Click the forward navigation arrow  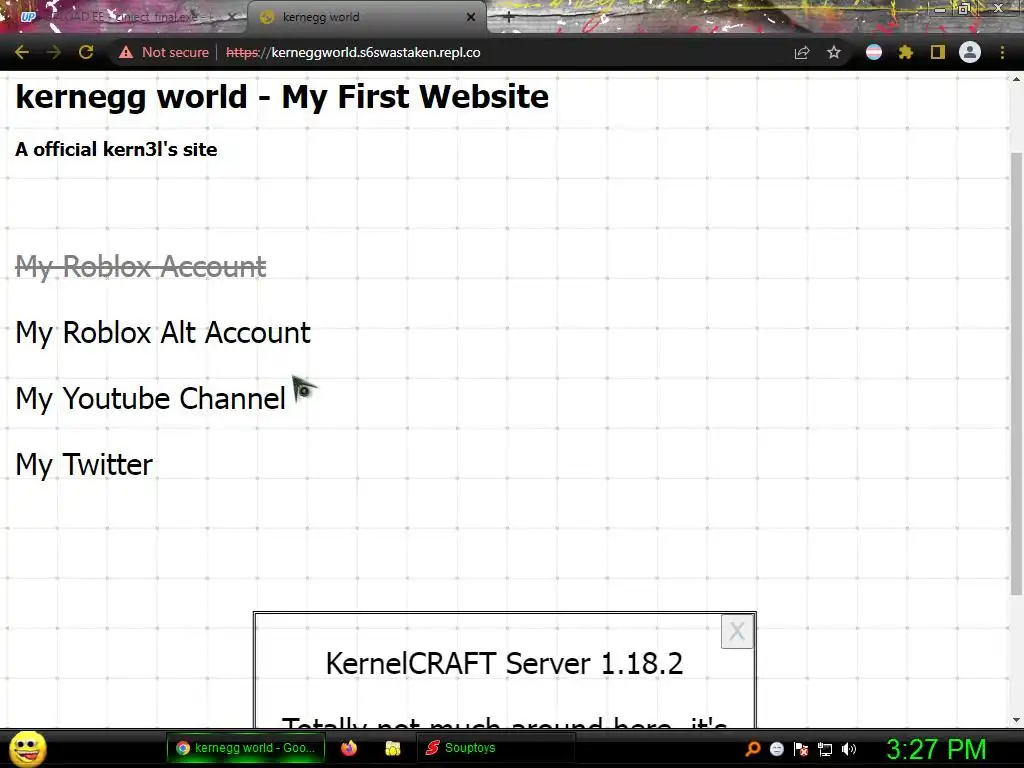click(x=54, y=52)
